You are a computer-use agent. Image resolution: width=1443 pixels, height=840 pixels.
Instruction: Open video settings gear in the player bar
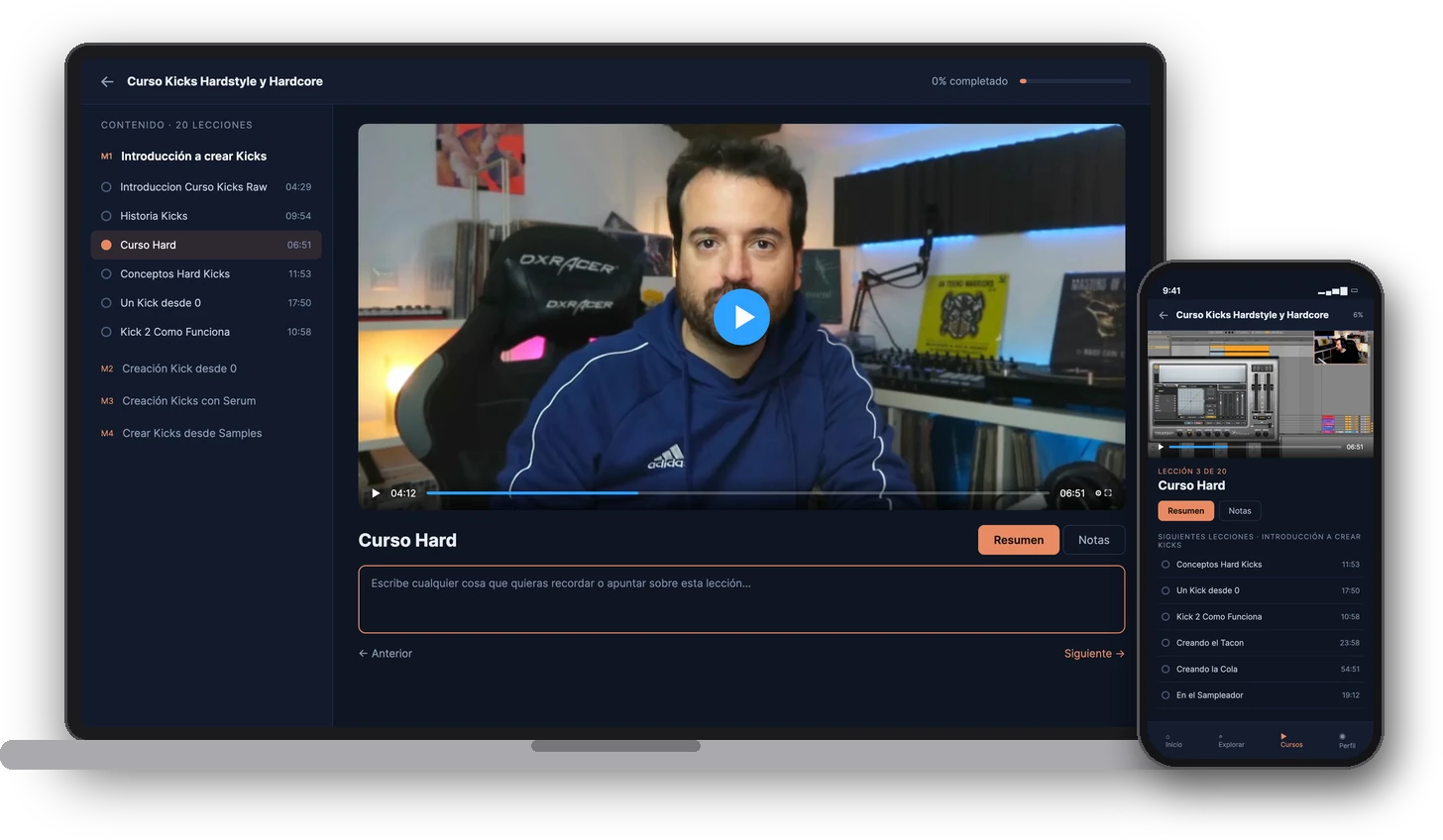coord(1098,492)
